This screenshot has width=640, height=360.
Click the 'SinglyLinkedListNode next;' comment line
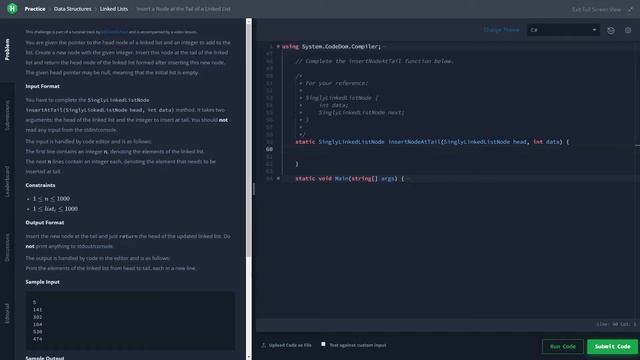coord(362,113)
